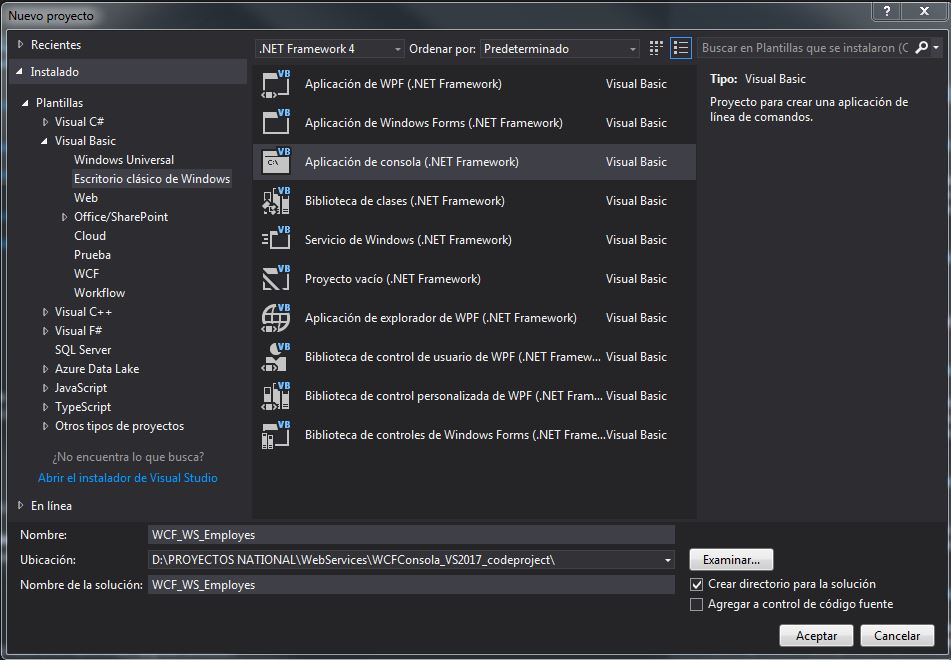Select 'Proyecto vacío (.NET Framework)' text
Viewport: 951px width, 660px height.
click(392, 279)
